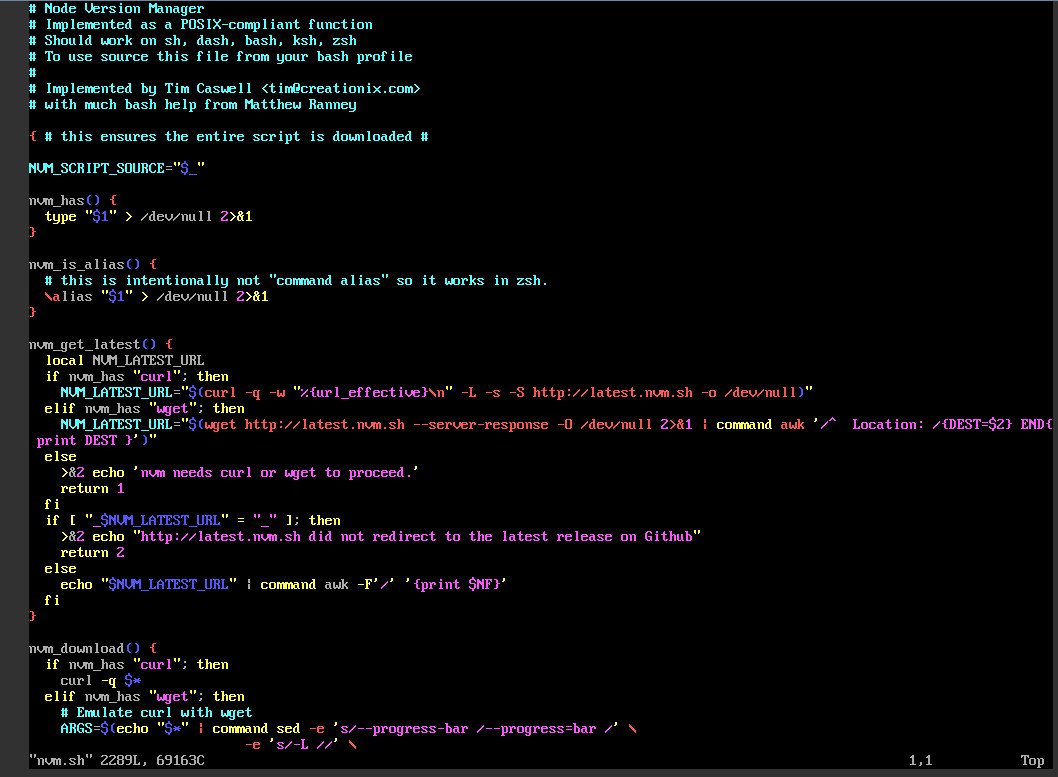The height and width of the screenshot is (777, 1058).
Task: Click the "return 2" statement
Action: (x=92, y=552)
